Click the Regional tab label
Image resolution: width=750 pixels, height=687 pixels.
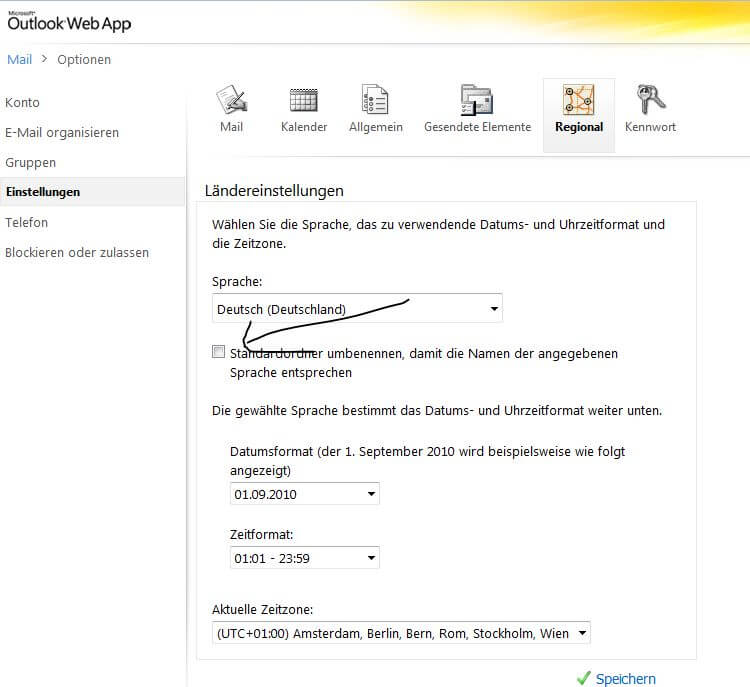(x=579, y=127)
